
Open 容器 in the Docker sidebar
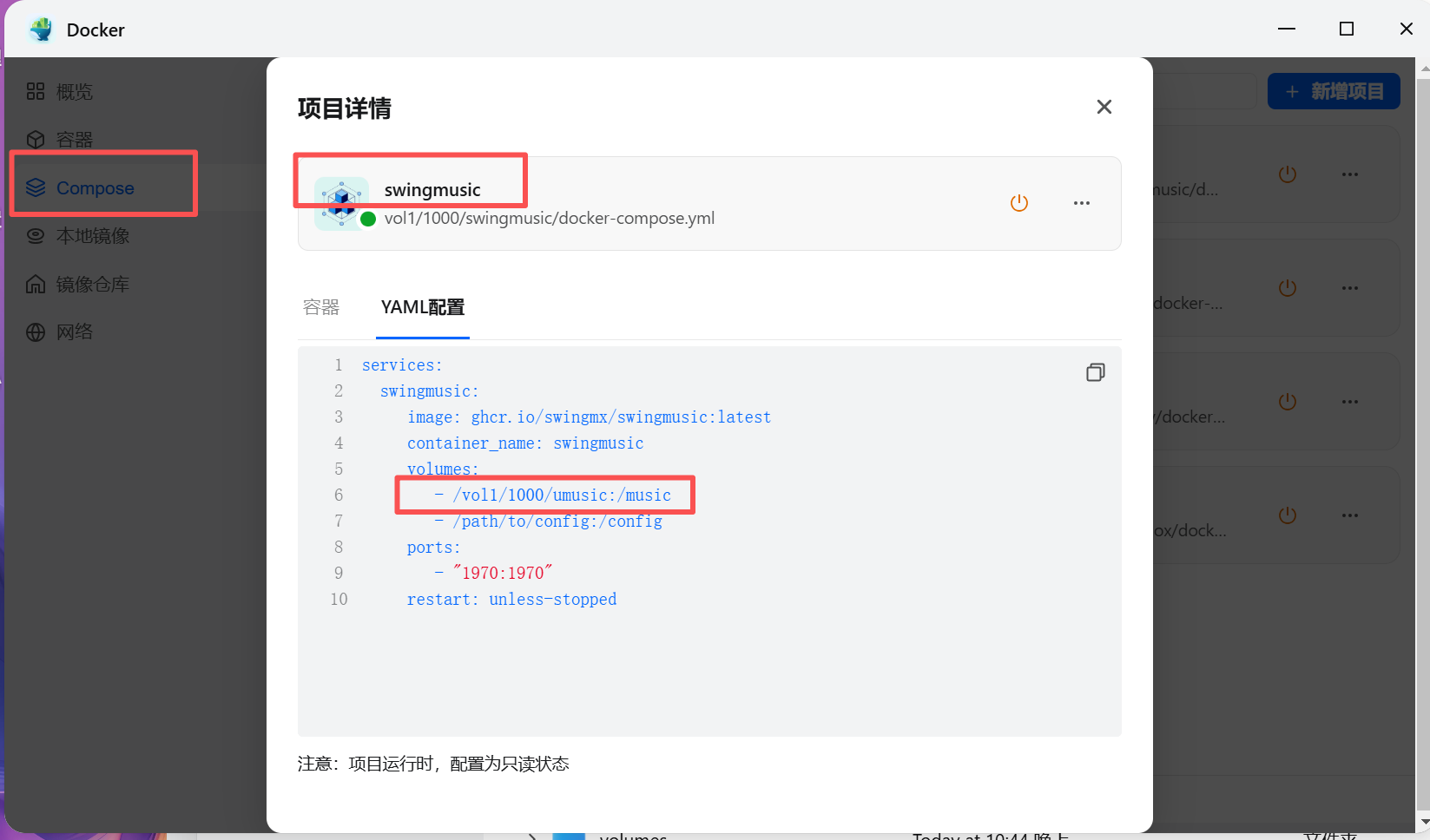click(75, 140)
